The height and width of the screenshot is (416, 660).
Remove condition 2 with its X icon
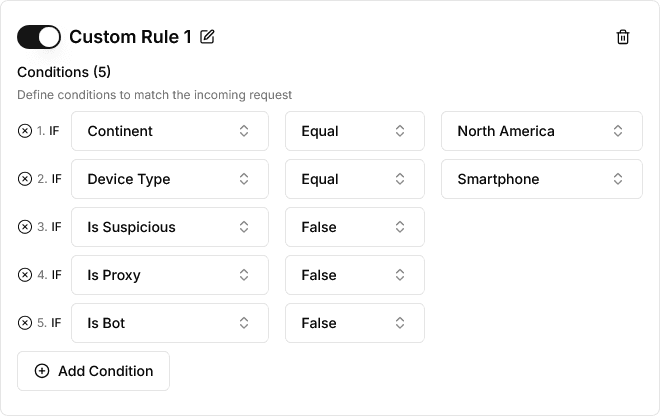click(25, 179)
